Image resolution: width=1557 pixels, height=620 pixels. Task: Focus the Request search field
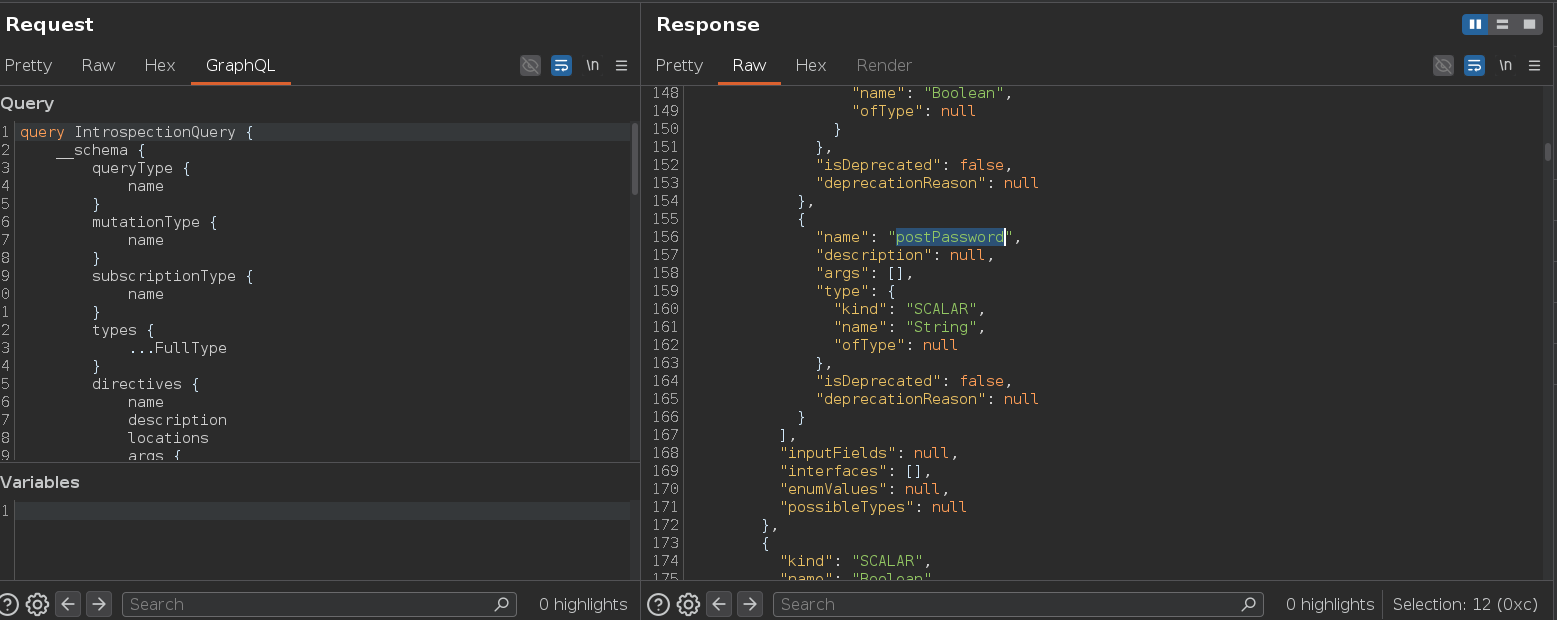tap(319, 604)
